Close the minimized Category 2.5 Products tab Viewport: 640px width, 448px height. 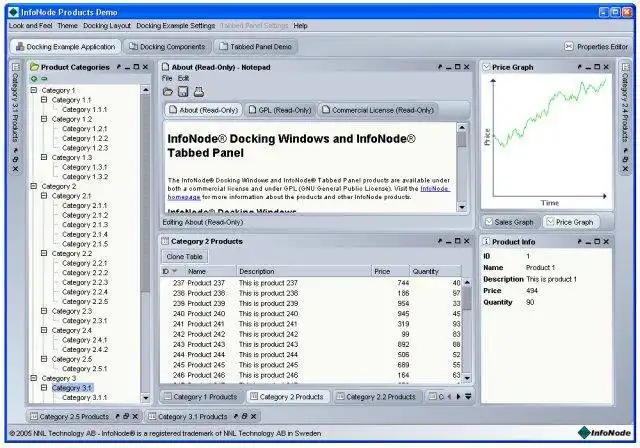pyautogui.click(x=135, y=416)
